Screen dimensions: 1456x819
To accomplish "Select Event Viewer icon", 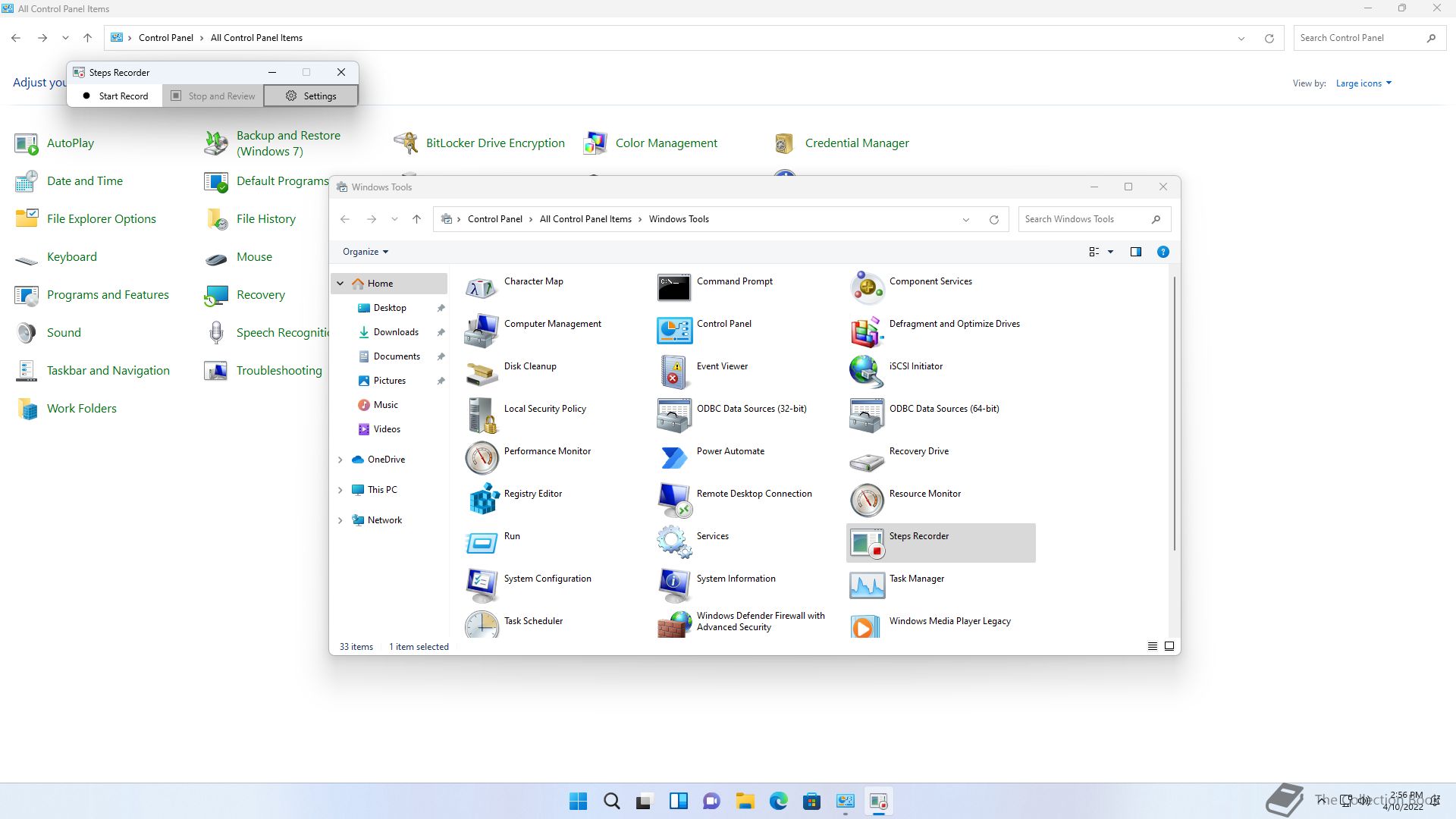I will (x=674, y=373).
